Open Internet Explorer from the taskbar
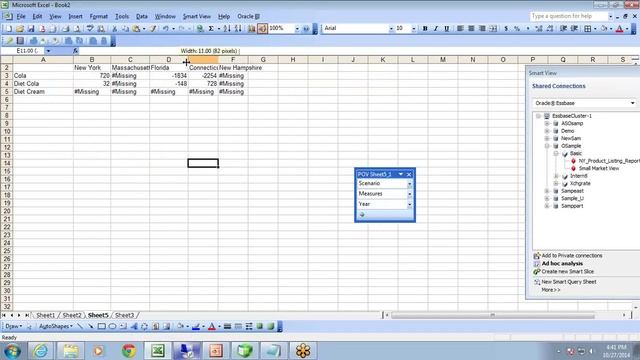 40,351
